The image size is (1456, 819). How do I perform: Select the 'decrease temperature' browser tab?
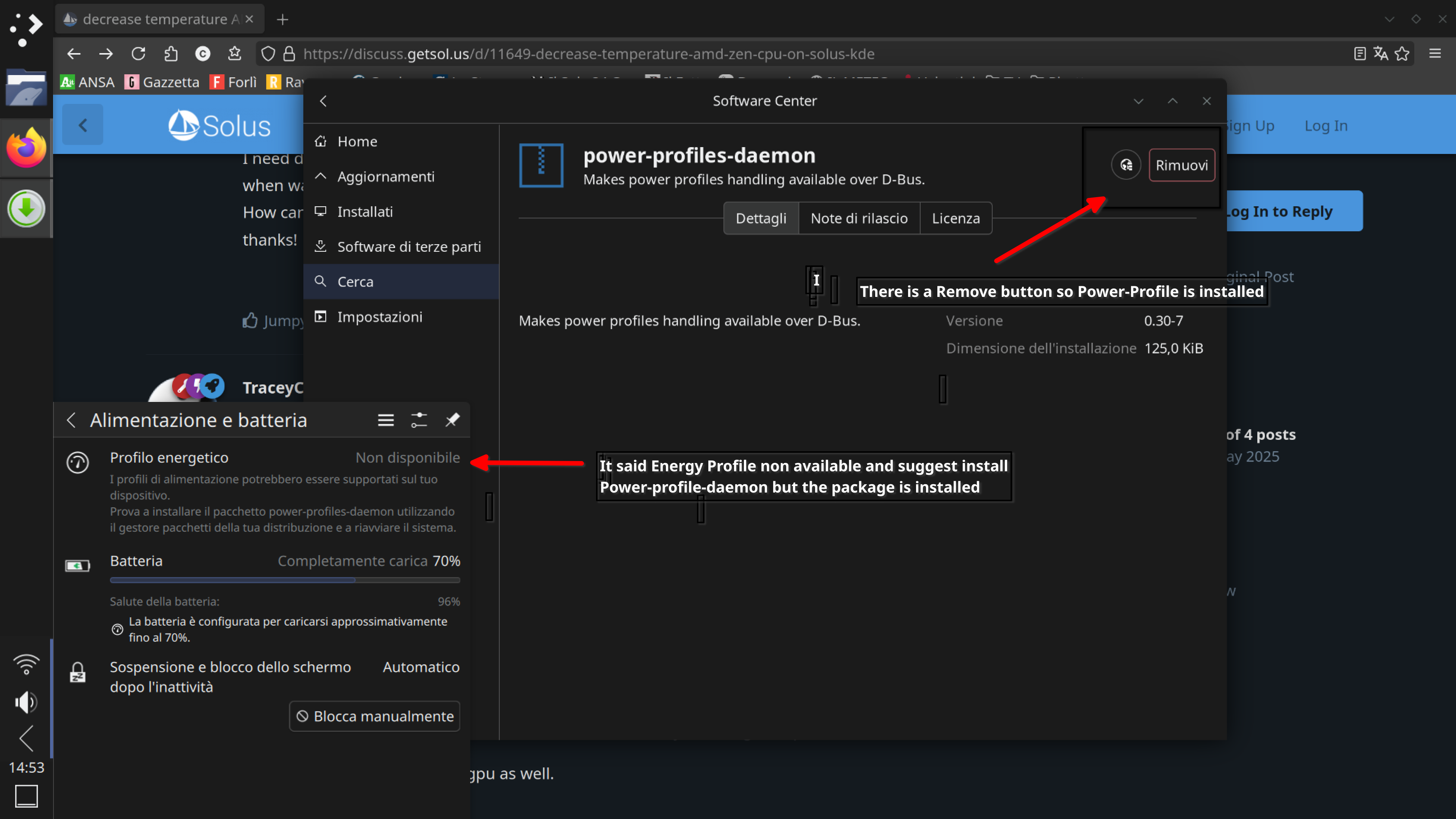[x=159, y=19]
